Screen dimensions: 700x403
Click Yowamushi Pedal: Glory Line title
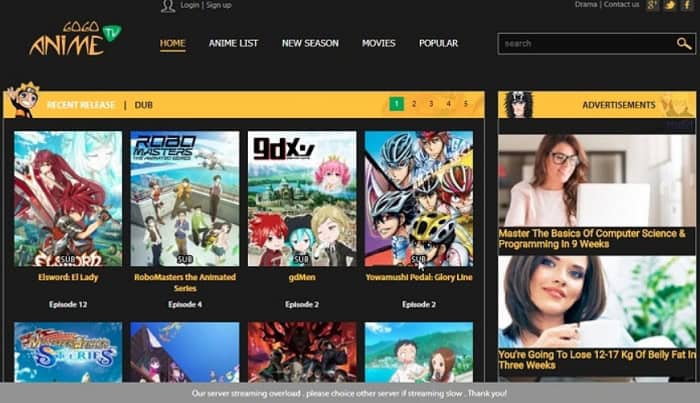pos(419,277)
